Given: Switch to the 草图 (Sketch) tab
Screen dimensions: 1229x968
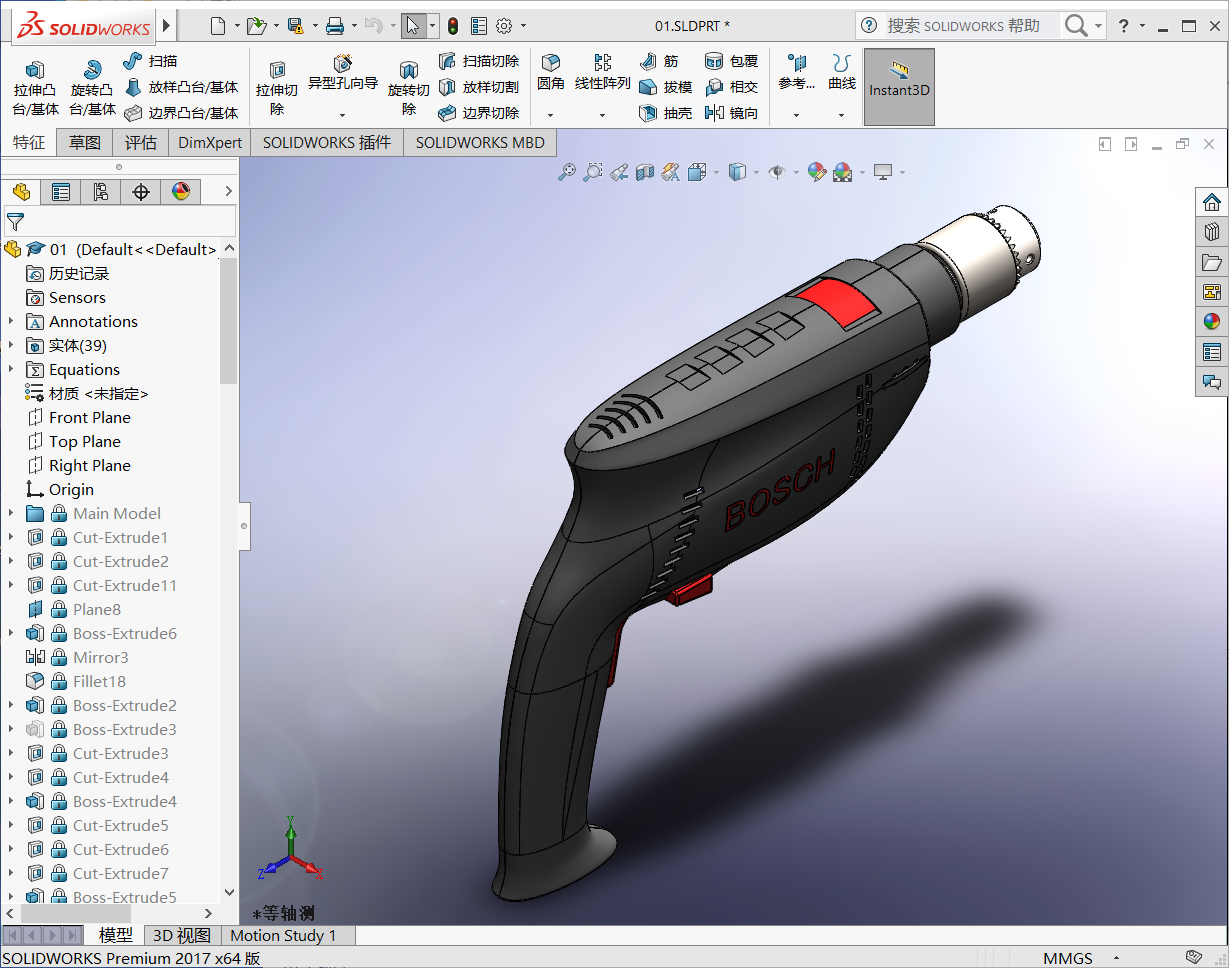Looking at the screenshot, I should (85, 142).
